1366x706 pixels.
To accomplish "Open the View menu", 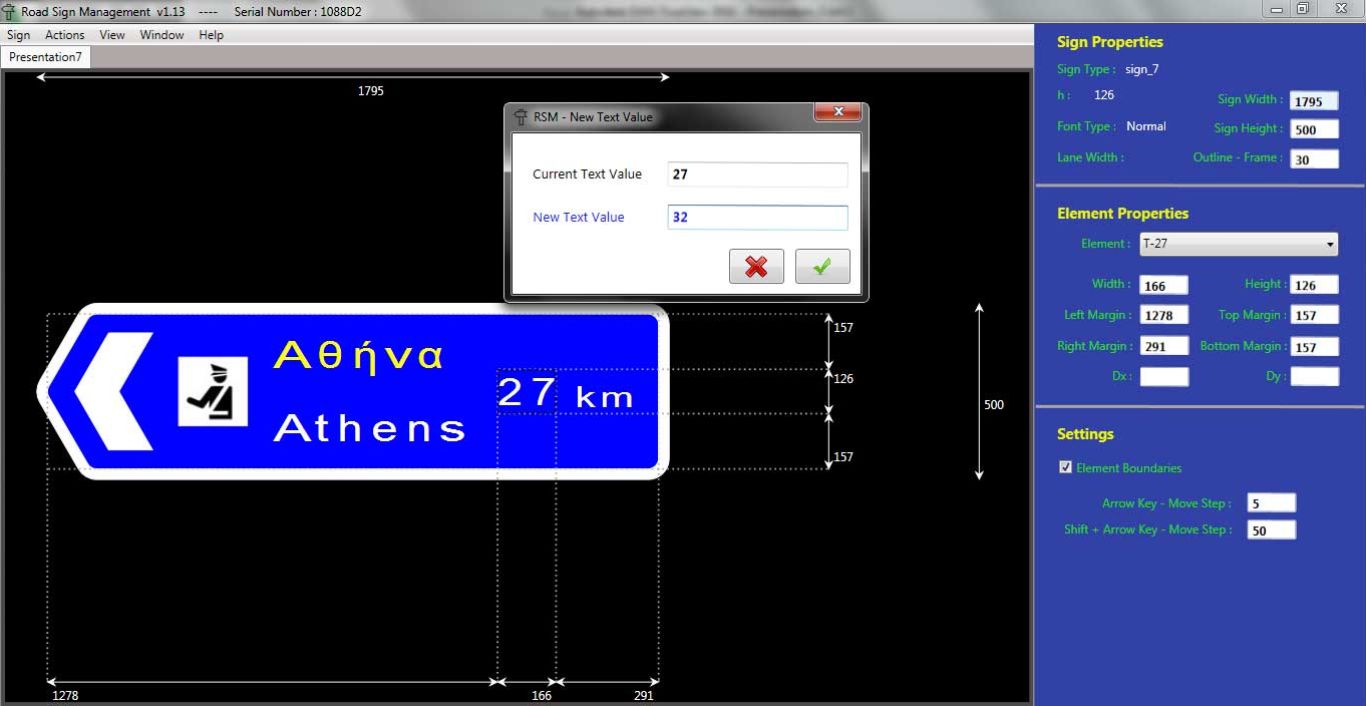I will (x=112, y=35).
